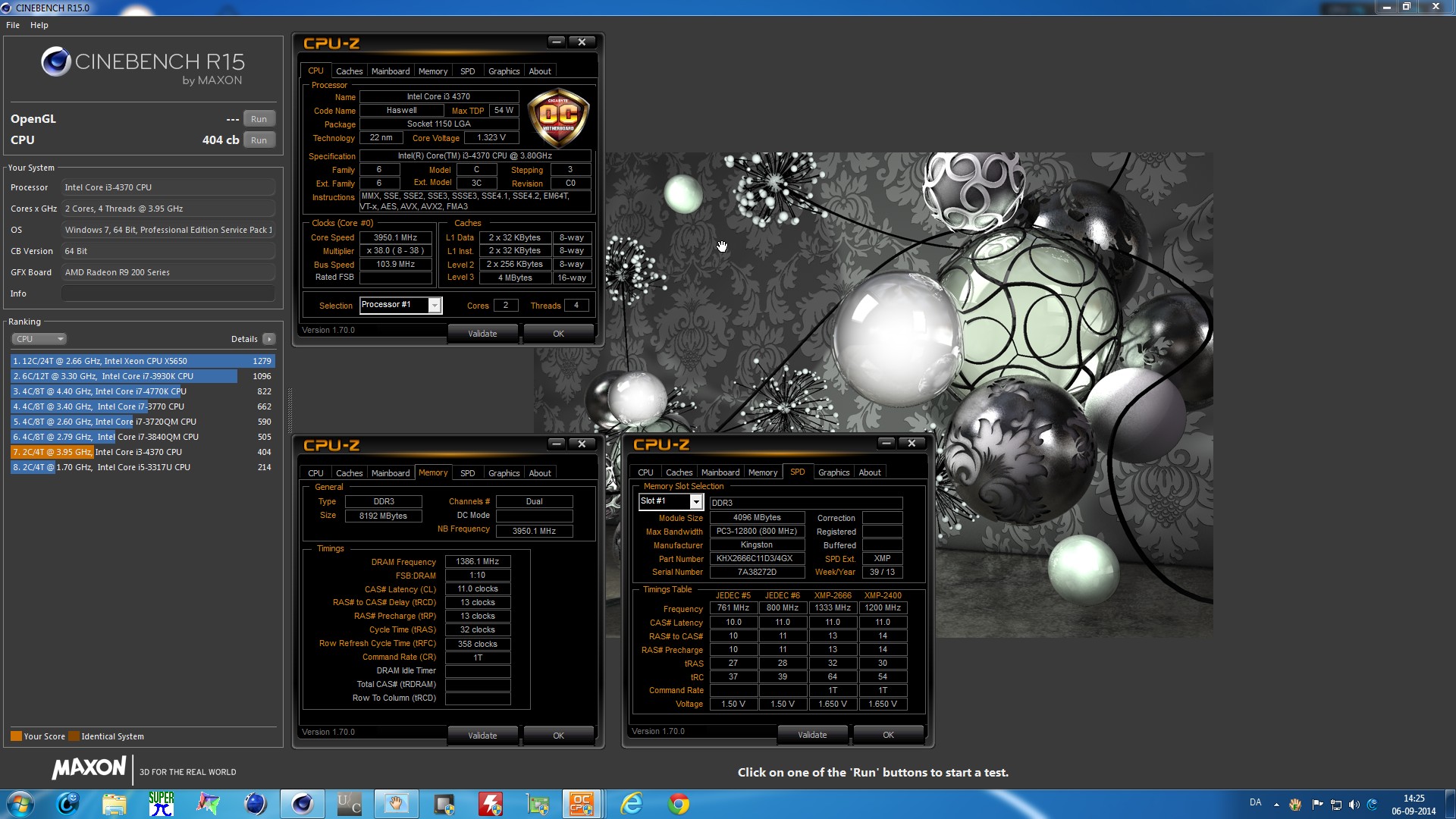Open CPU tab in bottom-right CPU-Z window
1456x819 pixels.
646,472
